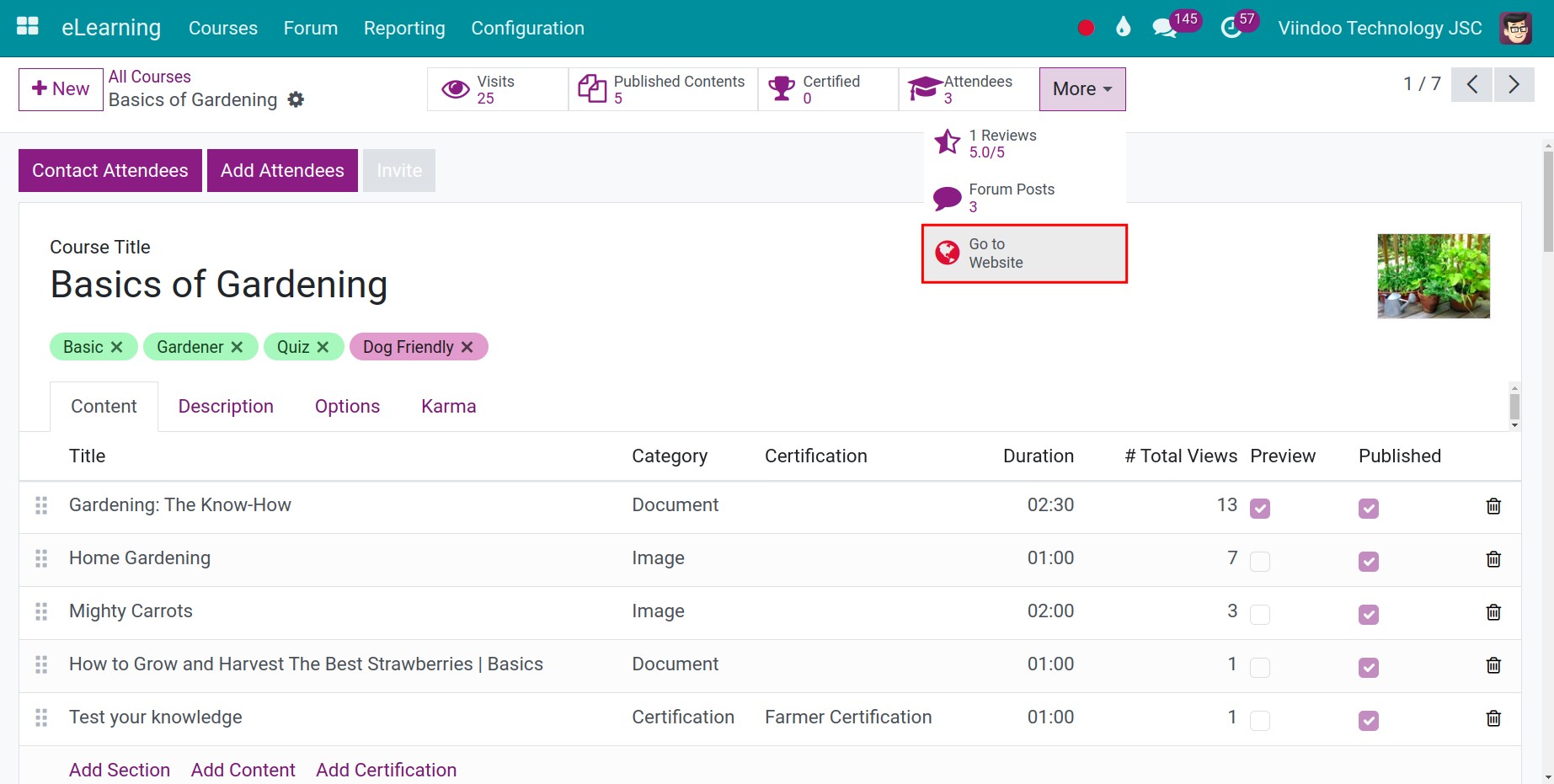Delete Test your knowledge row

click(x=1493, y=718)
